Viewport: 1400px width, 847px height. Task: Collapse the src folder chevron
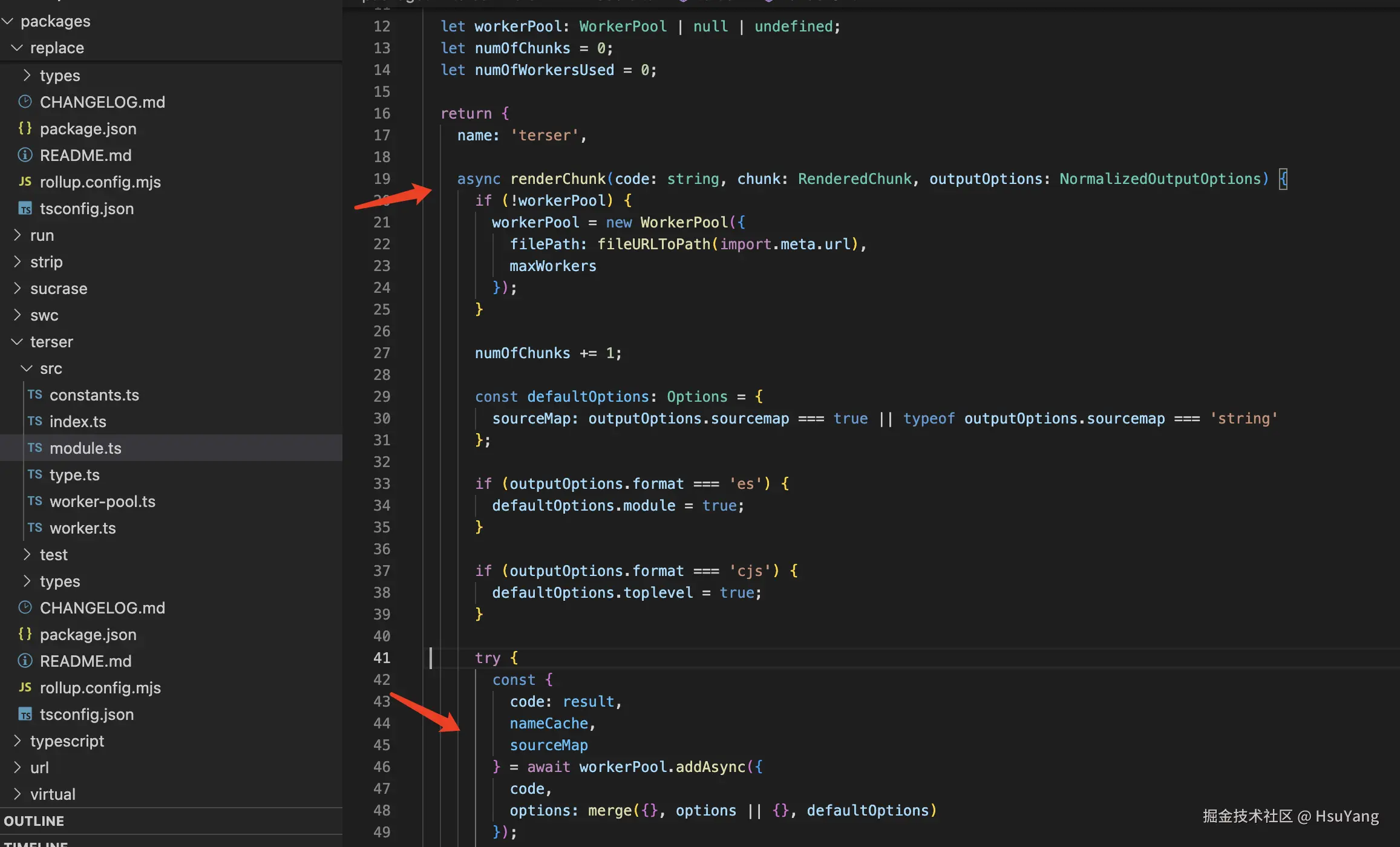point(27,368)
